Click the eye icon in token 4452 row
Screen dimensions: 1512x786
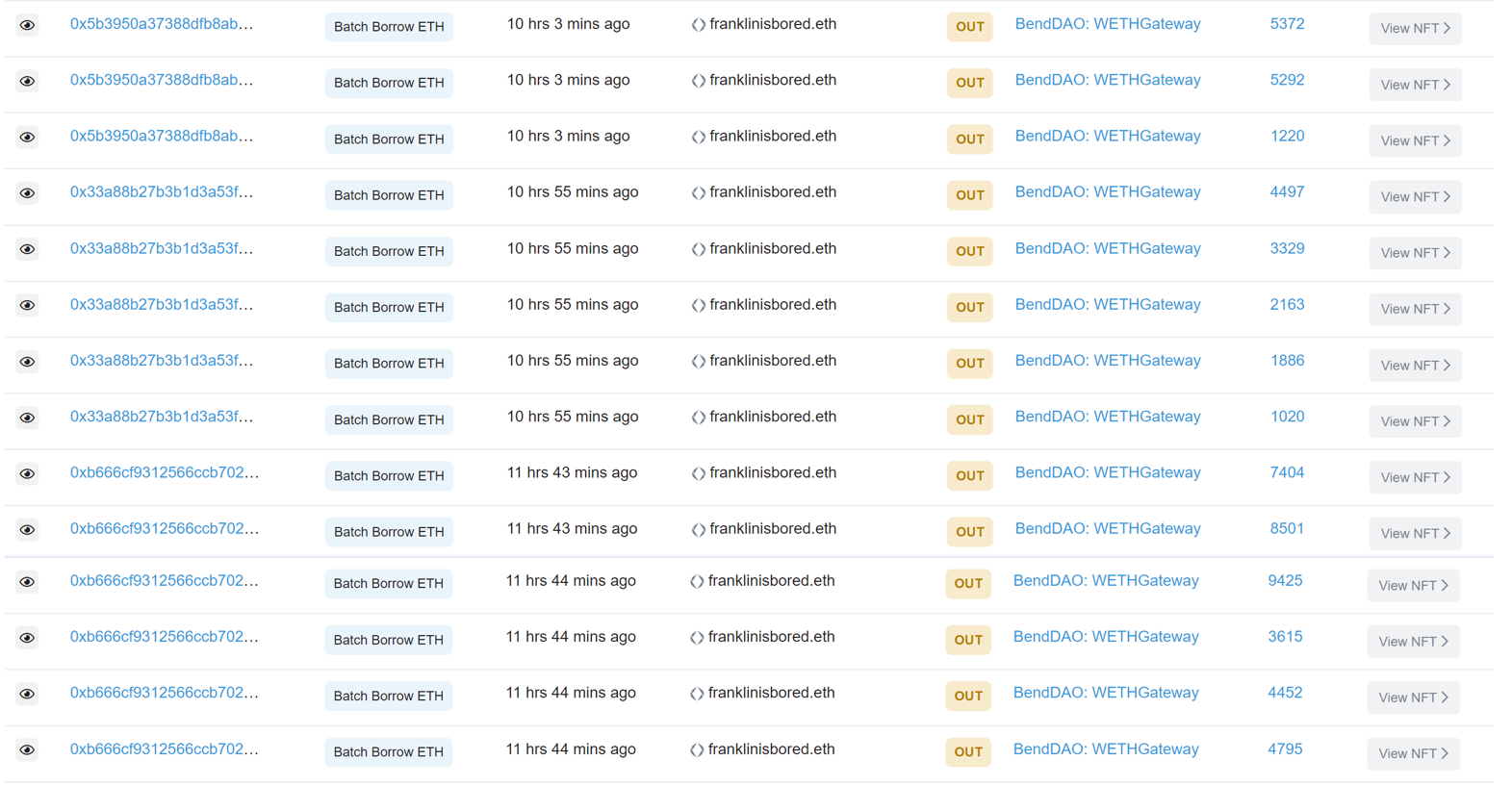point(27,694)
